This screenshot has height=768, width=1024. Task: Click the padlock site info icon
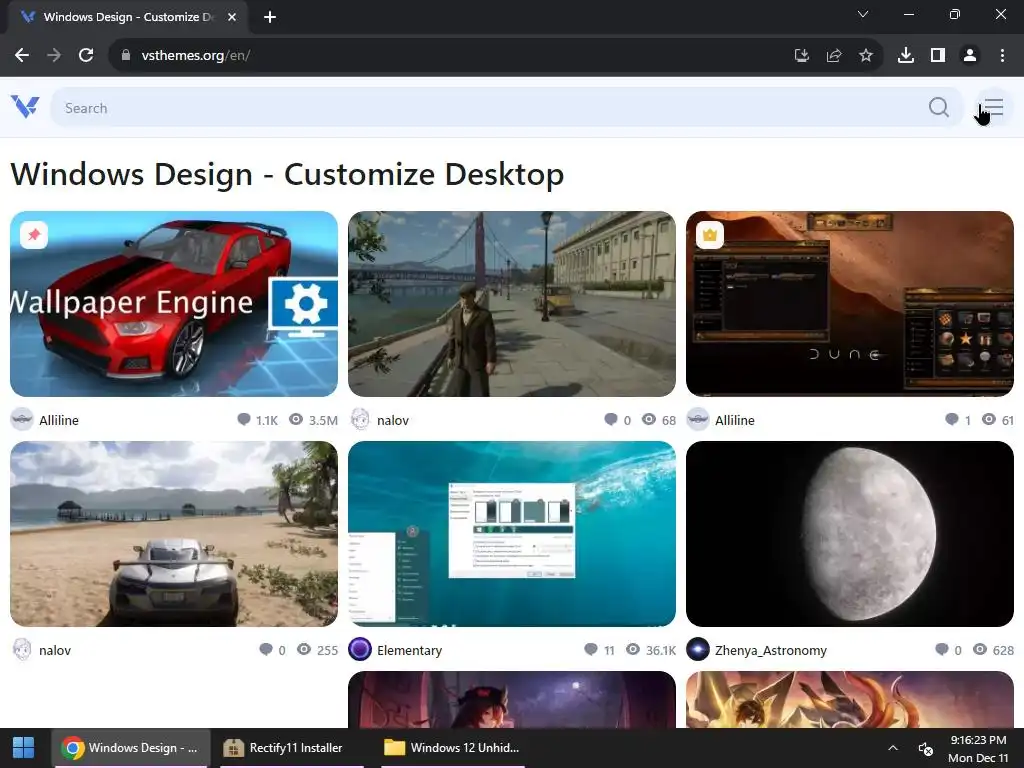click(x=126, y=56)
